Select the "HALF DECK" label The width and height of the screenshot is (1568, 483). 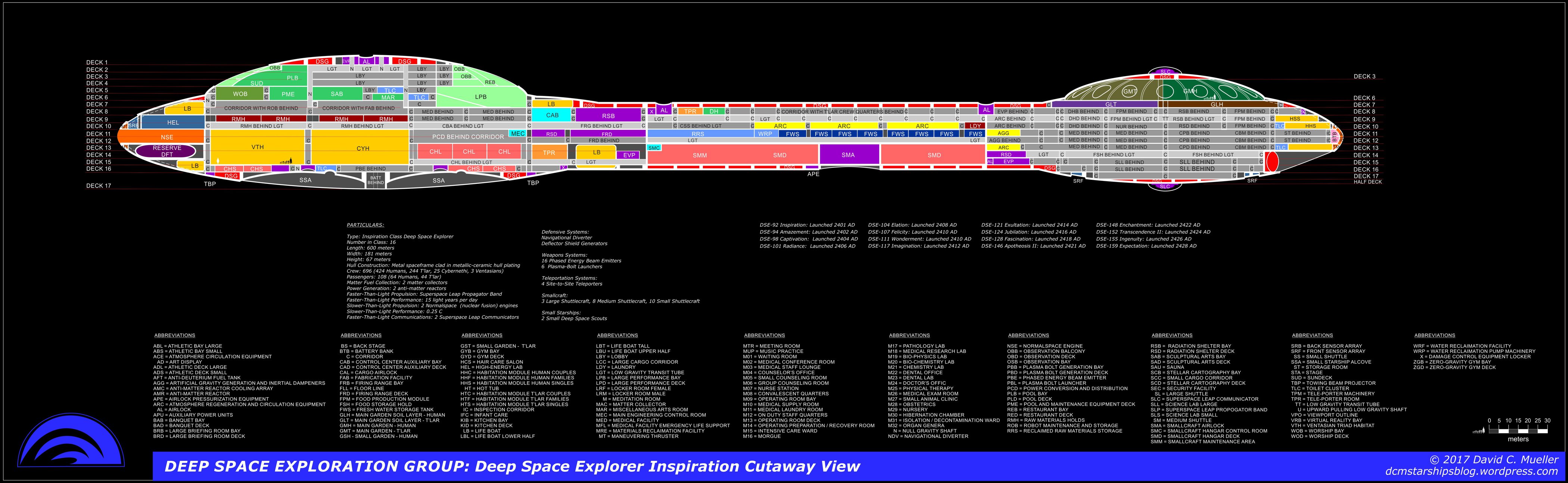click(1368, 182)
